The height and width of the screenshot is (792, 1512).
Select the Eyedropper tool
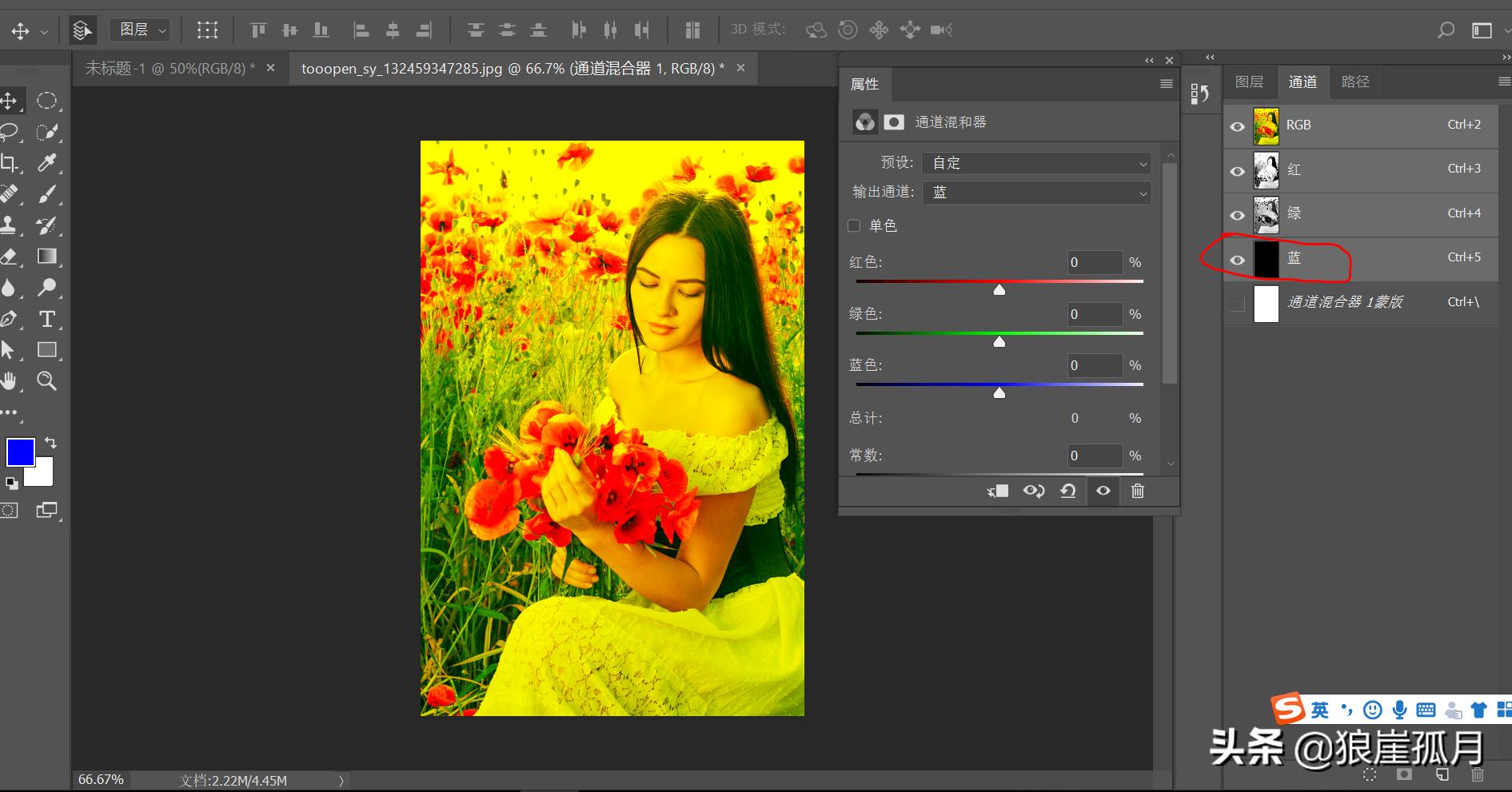coord(47,163)
